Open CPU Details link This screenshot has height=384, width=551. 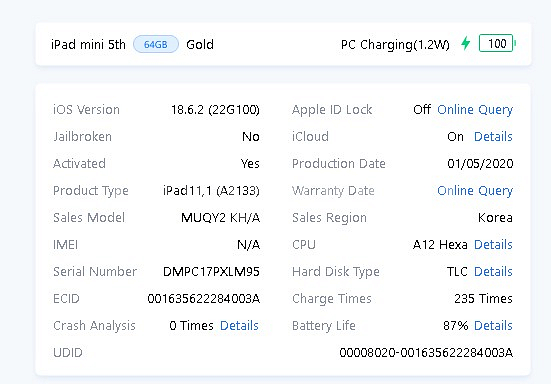click(493, 245)
